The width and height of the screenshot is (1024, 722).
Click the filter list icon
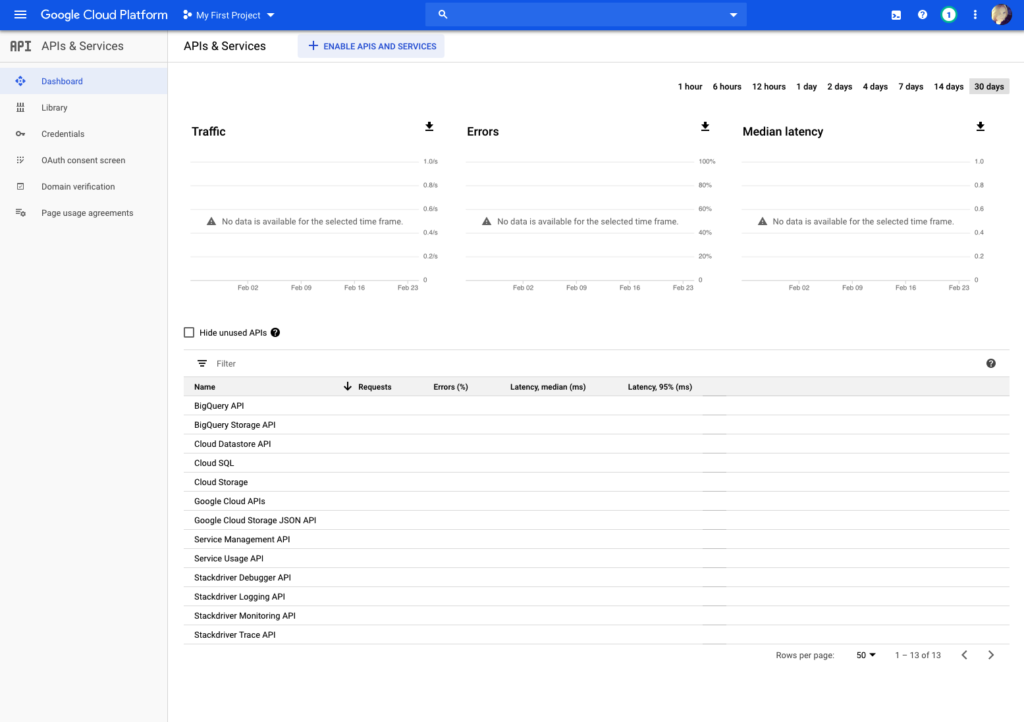point(202,364)
